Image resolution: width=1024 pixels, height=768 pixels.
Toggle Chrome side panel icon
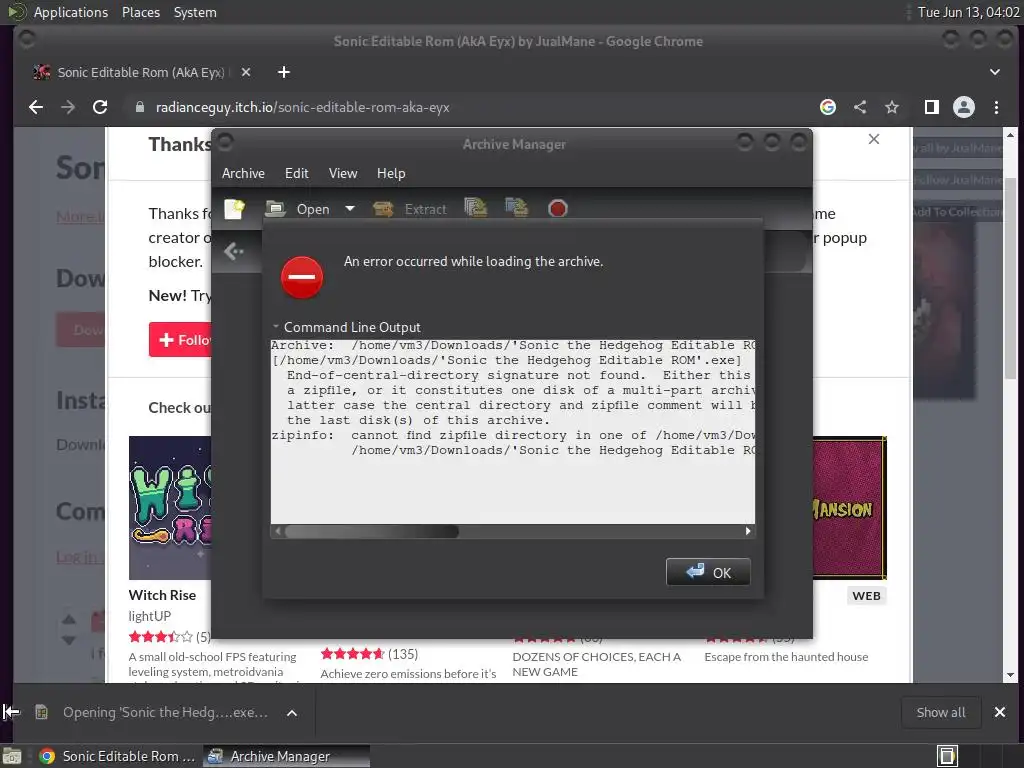(932, 107)
